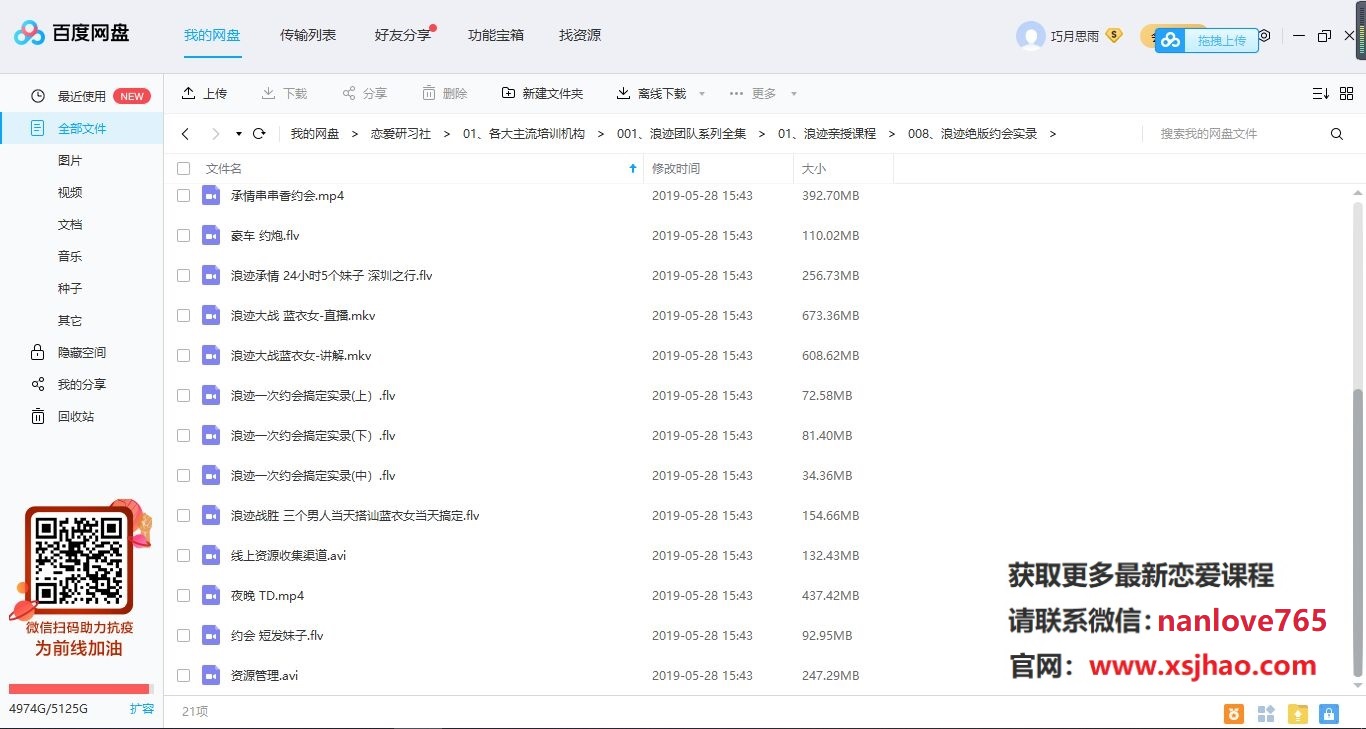Select checkbox for 浪迹大战蓝衣女-讲解.mkv
Image resolution: width=1366 pixels, height=729 pixels.
point(183,356)
